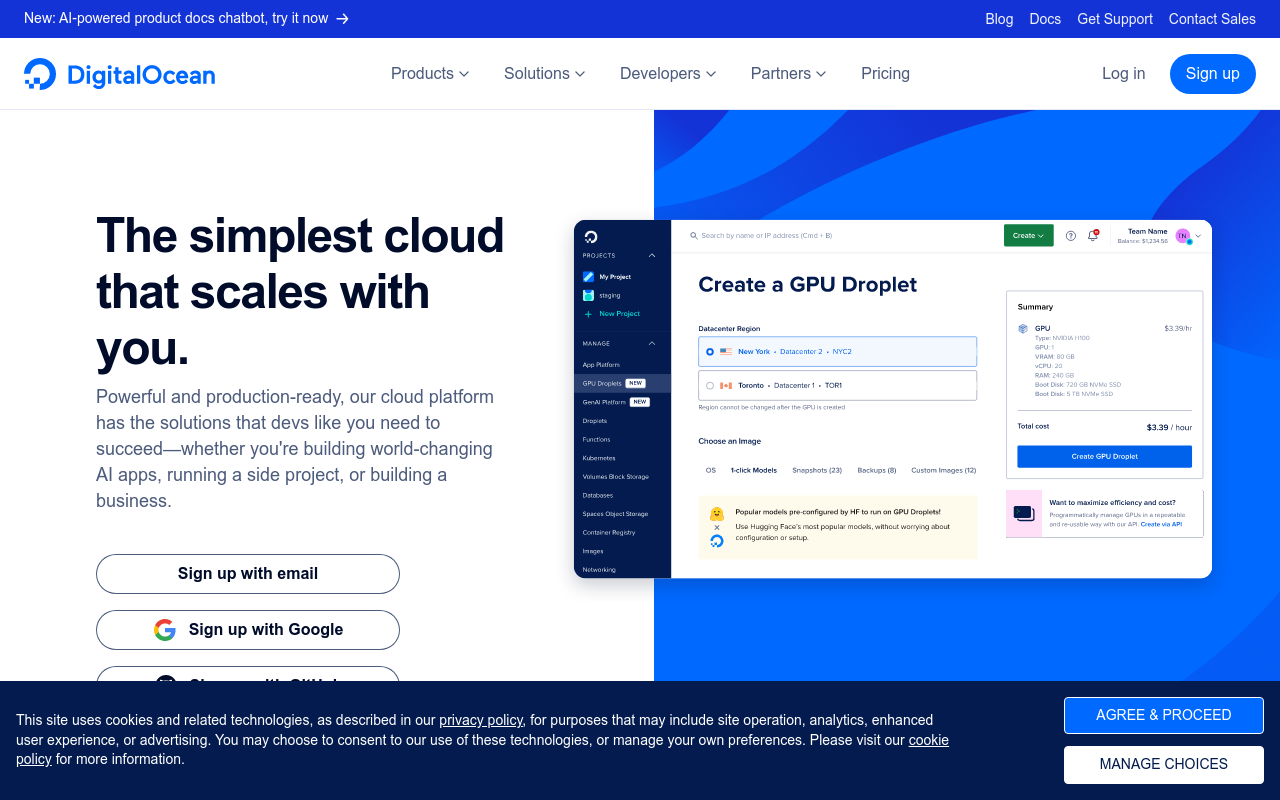
Task: Click Log in
Action: coord(1124,74)
